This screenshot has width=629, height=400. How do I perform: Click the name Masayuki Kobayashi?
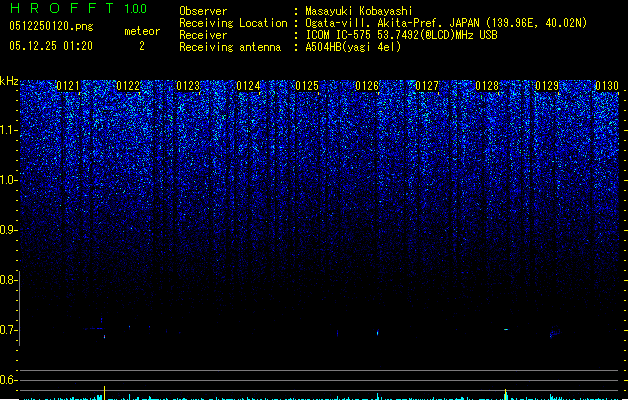359,11
